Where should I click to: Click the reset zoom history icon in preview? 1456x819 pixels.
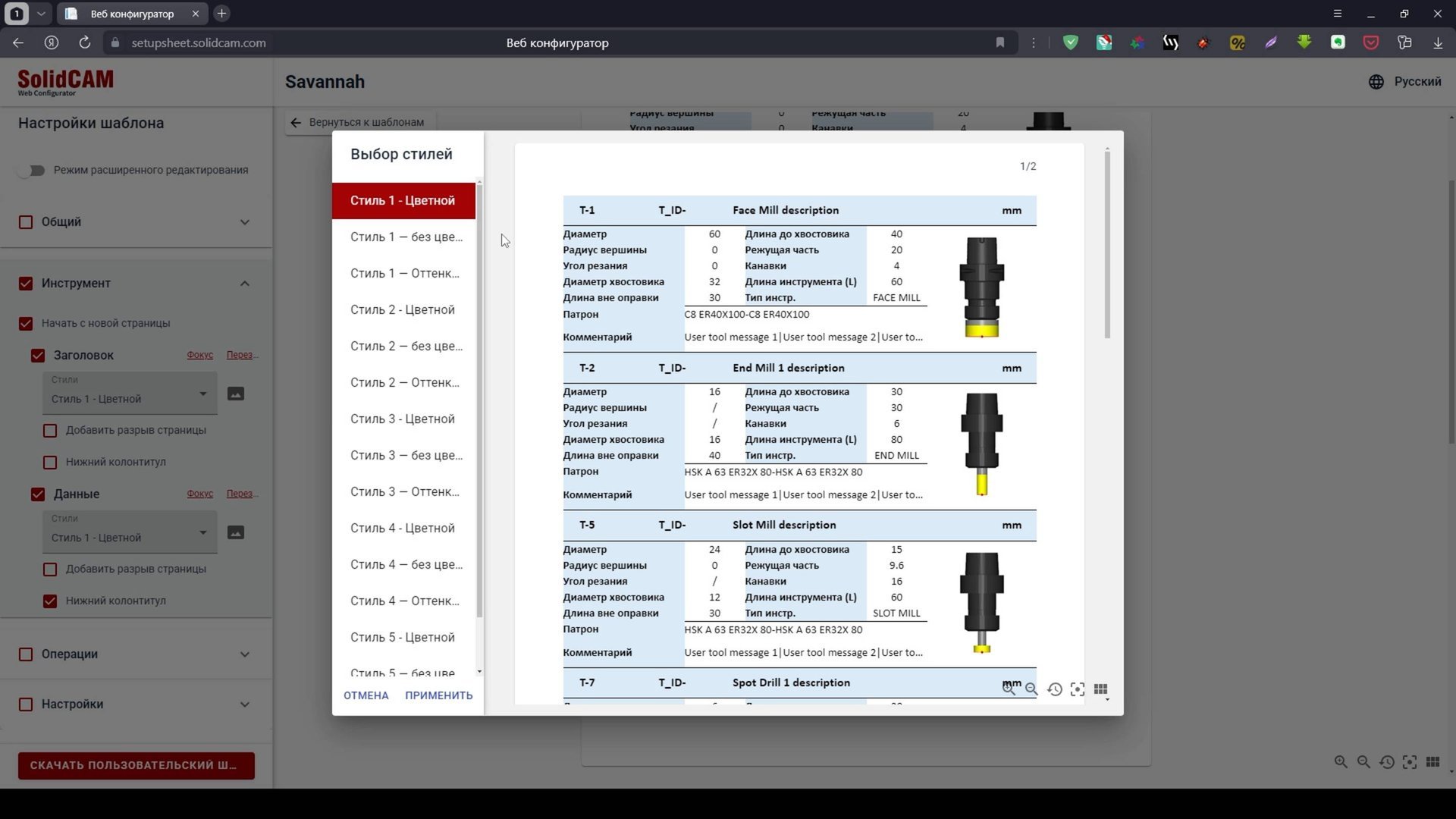click(x=1054, y=689)
